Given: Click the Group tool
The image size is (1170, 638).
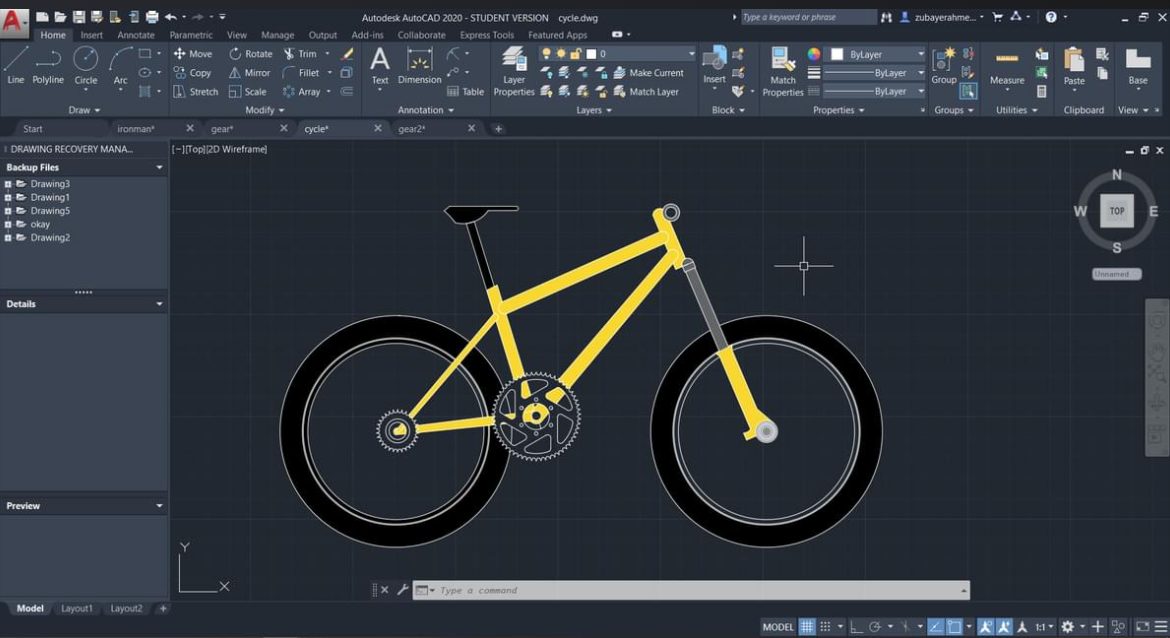Looking at the screenshot, I should point(944,65).
